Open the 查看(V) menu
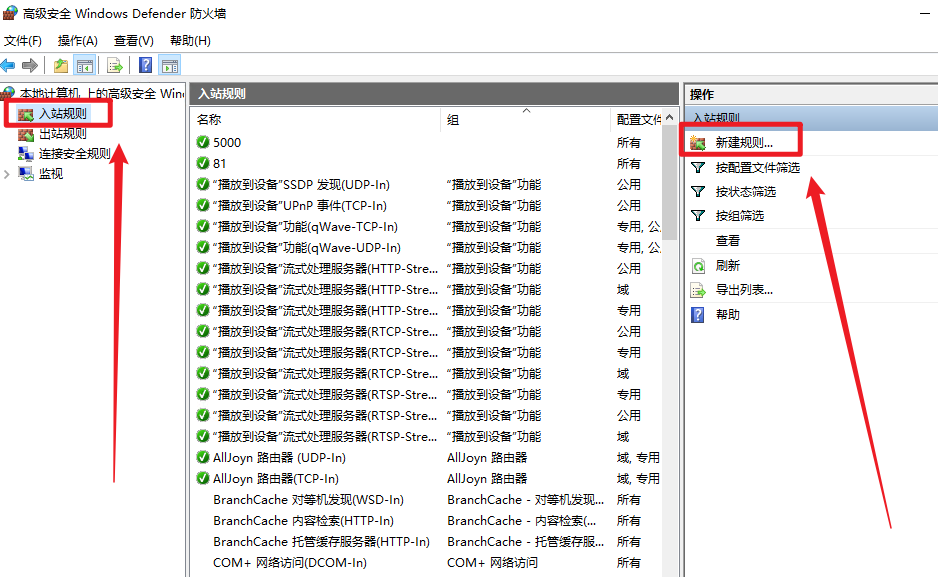This screenshot has height=577, width=938. click(134, 41)
